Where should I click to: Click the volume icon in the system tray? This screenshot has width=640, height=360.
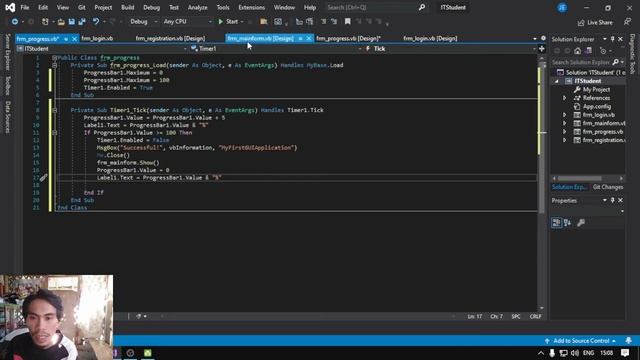[575, 353]
